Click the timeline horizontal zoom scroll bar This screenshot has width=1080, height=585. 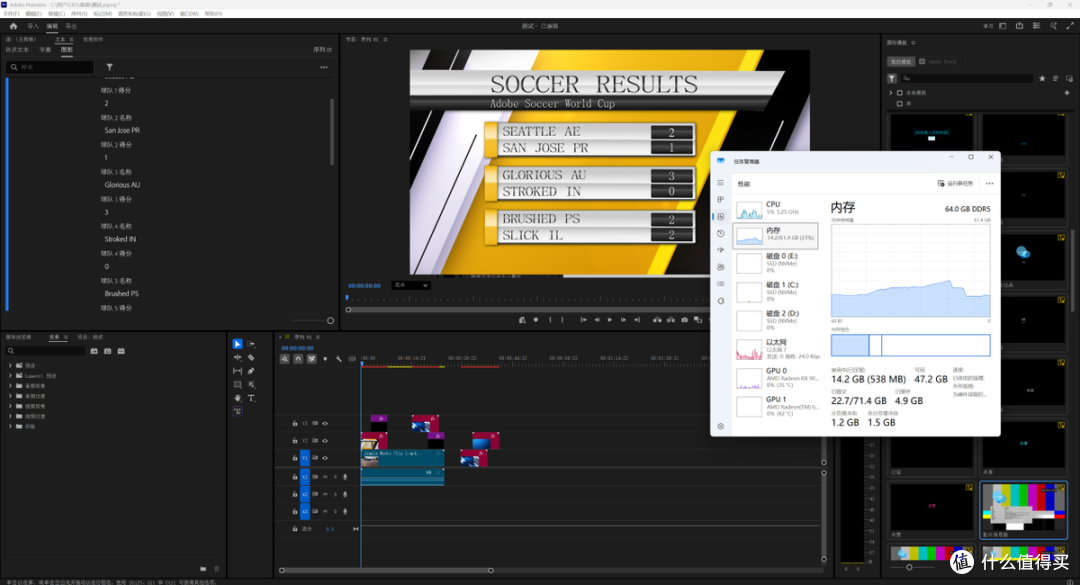pyautogui.click(x=386, y=571)
